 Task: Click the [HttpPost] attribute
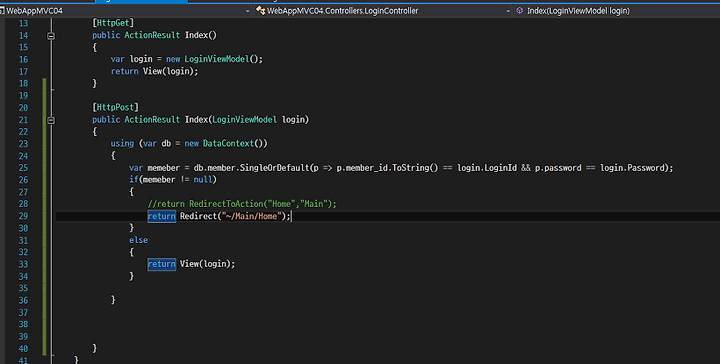tap(115, 107)
